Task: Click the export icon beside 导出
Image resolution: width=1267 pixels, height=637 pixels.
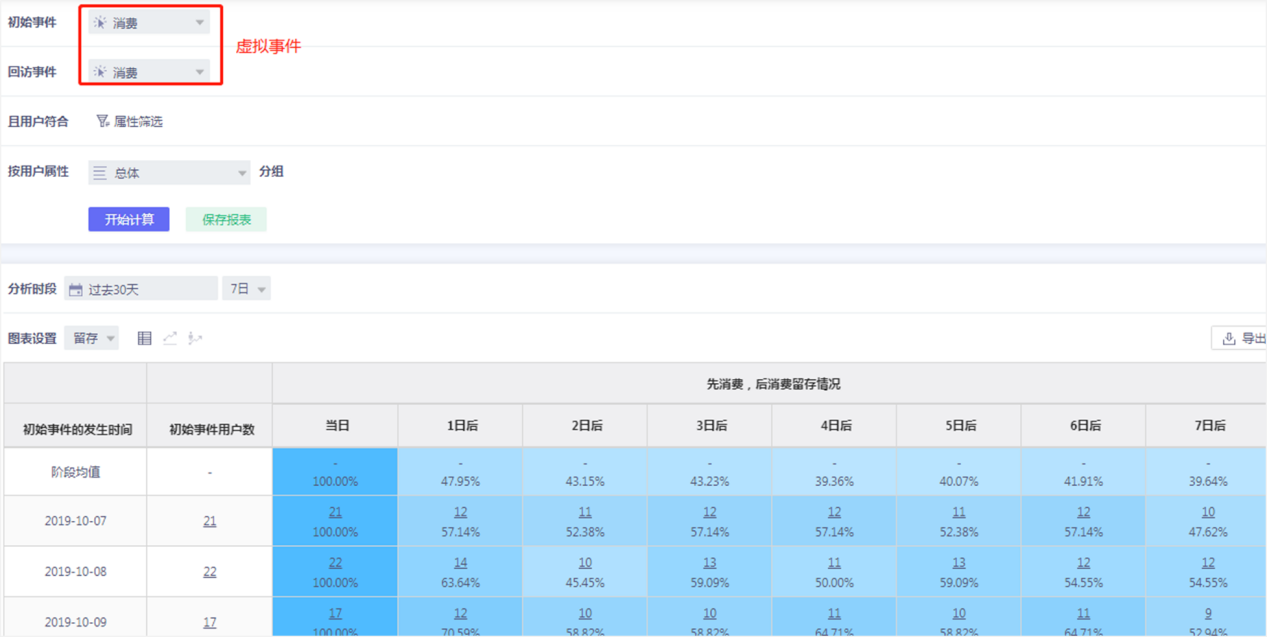Action: [1228, 339]
